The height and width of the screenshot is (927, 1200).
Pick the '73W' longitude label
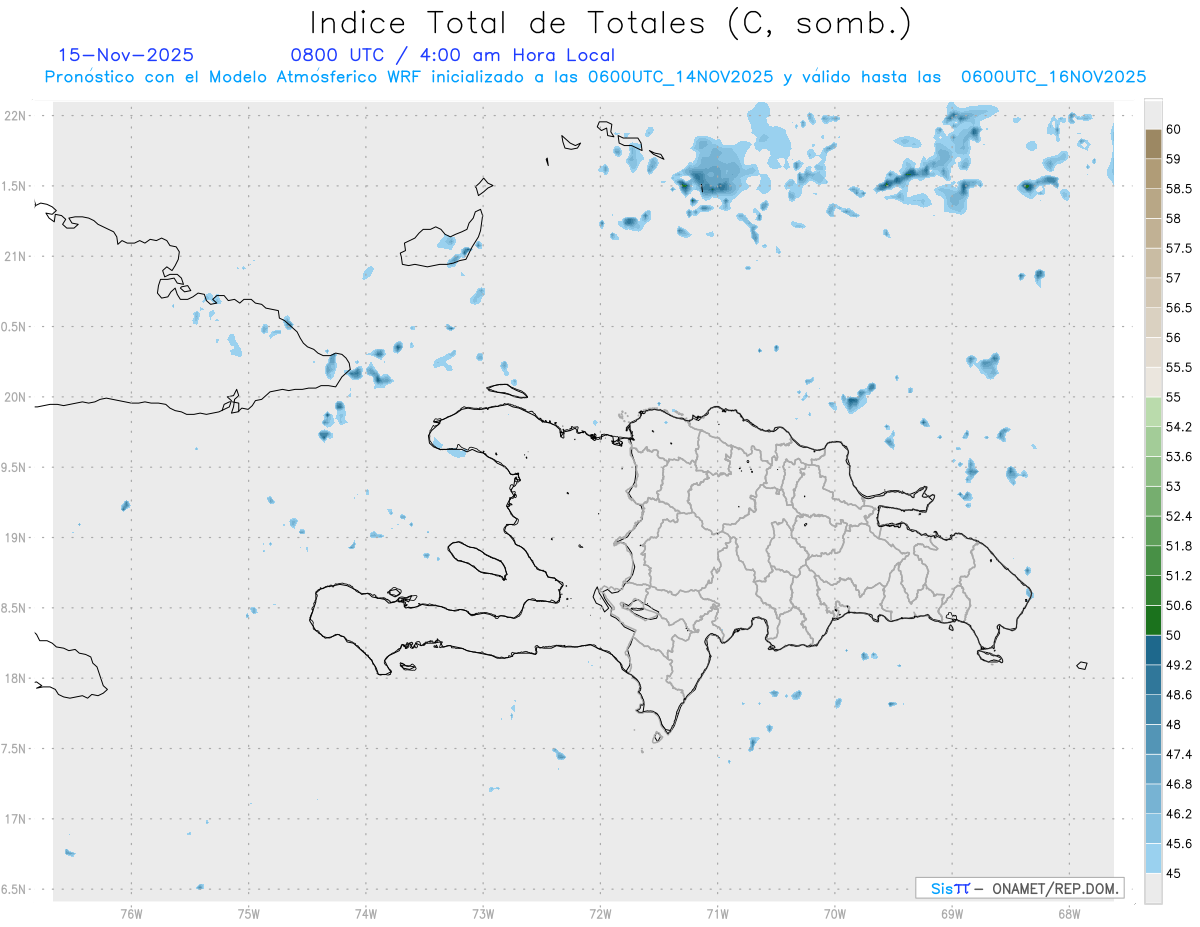click(x=483, y=914)
